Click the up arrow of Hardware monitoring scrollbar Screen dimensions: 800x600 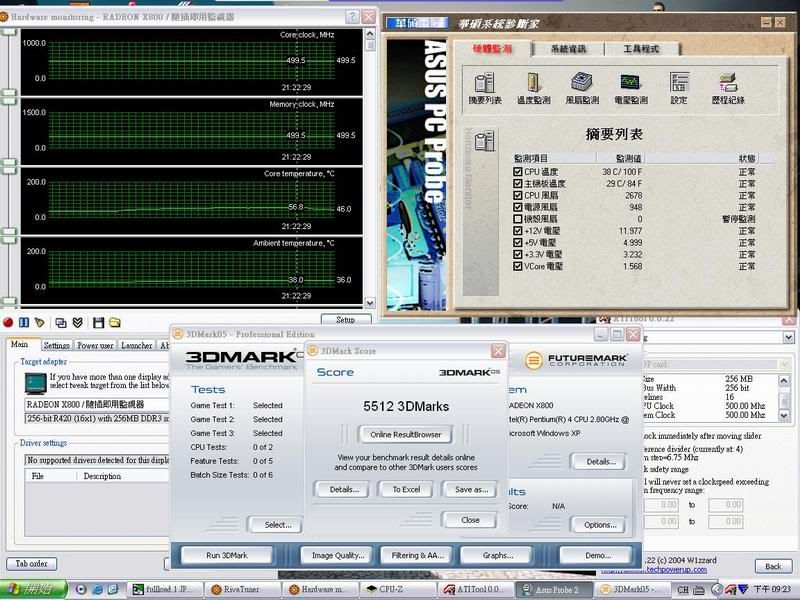370,34
